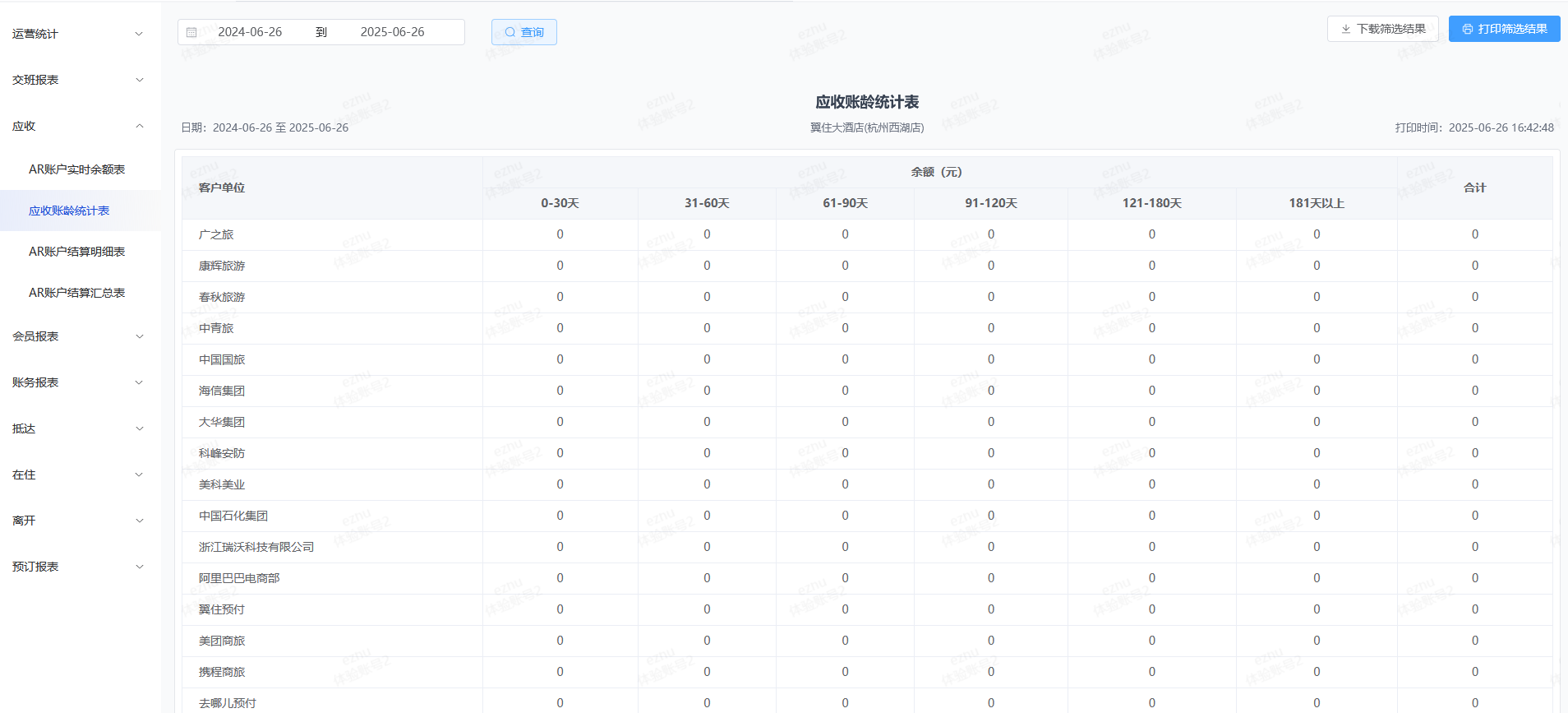Select the 浙江瑞沃科技有限公司 customer row
This screenshot has width=1568, height=713.
(x=867, y=547)
